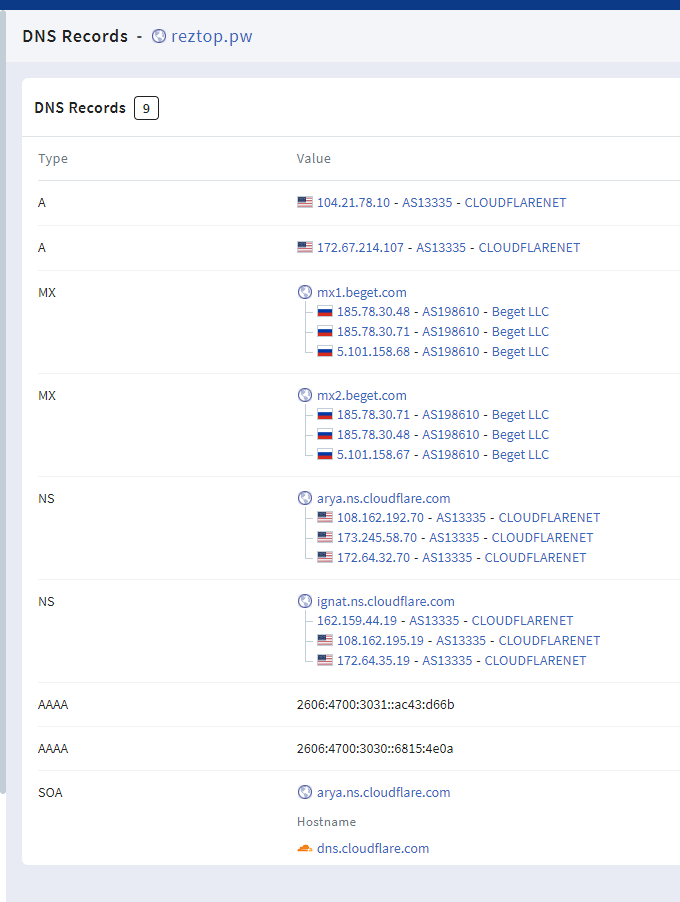The width and height of the screenshot is (680, 902).
Task: Click globe icon beside ignat.ns.cloudflare.com
Action: (x=305, y=601)
